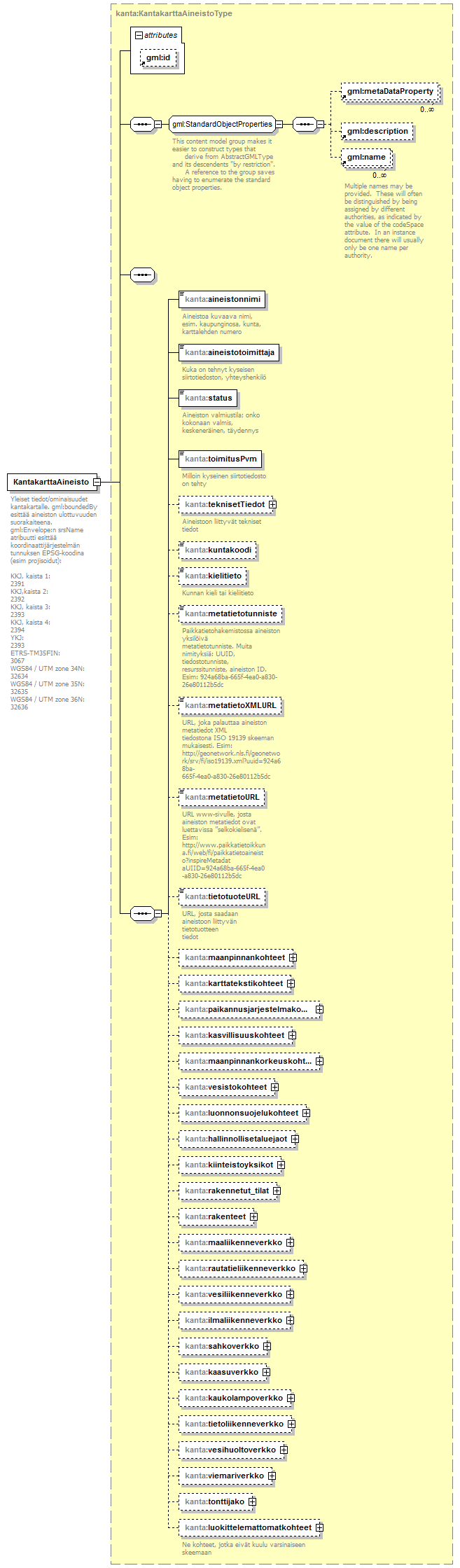The width and height of the screenshot is (460, 1568).
Task: Expand kanta:rakenteet element
Action: click(x=253, y=1216)
